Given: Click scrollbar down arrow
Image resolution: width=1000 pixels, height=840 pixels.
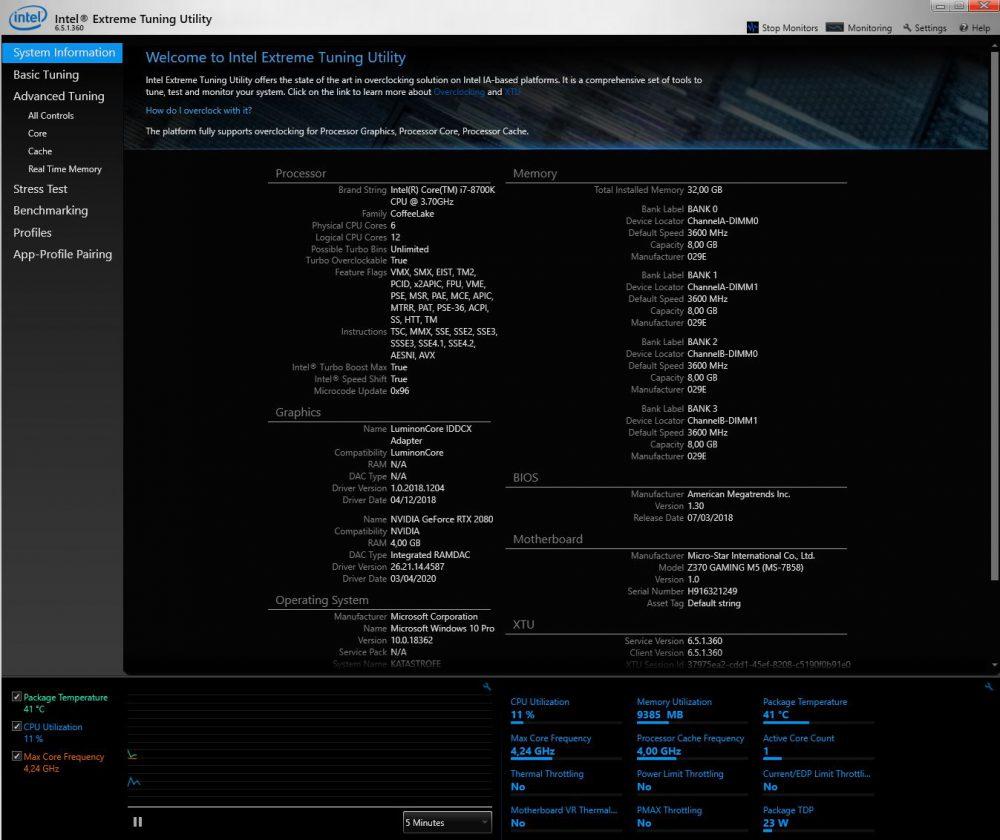Looking at the screenshot, I should pos(994,665).
